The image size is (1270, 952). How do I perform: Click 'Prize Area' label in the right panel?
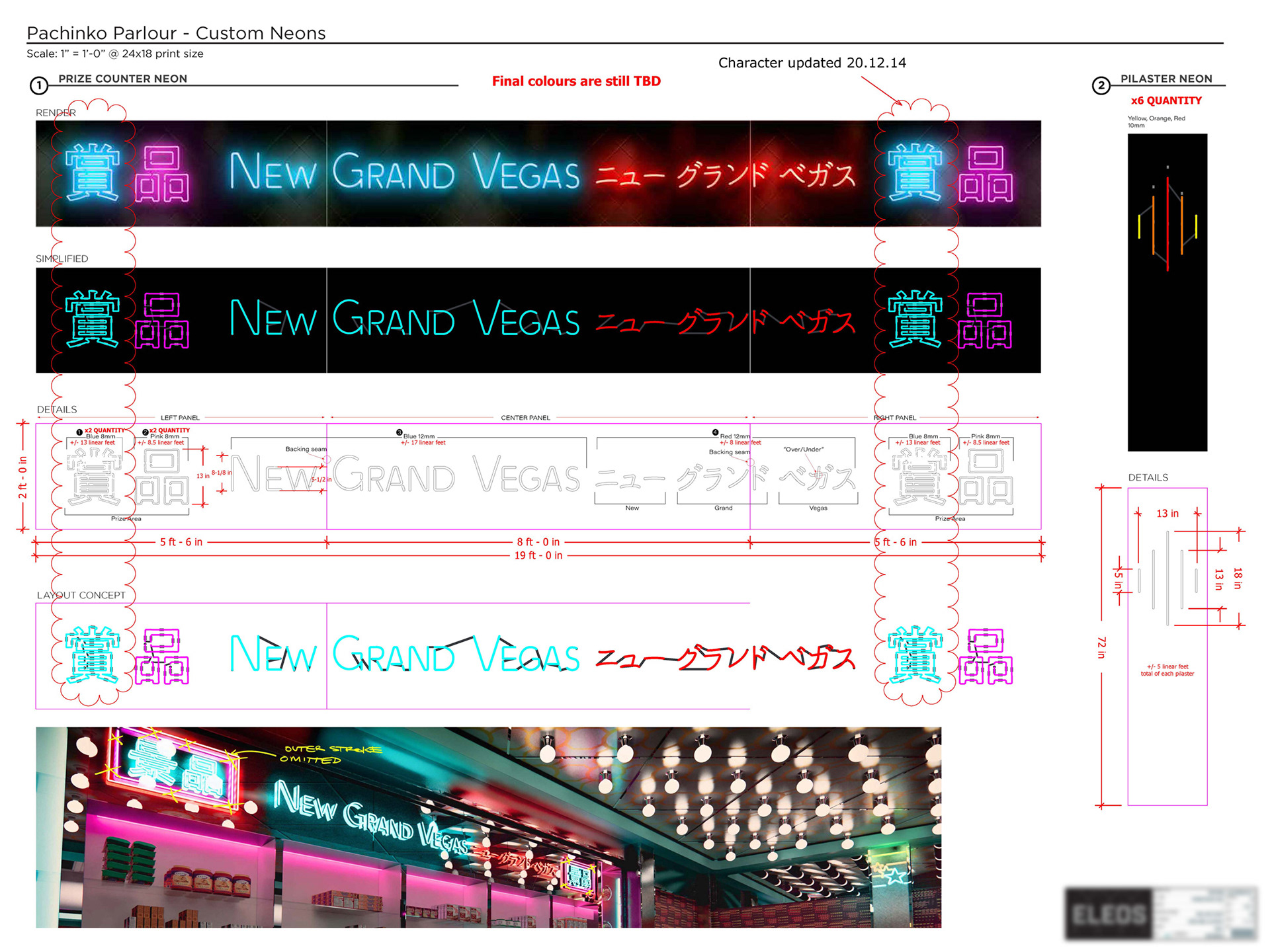click(950, 519)
